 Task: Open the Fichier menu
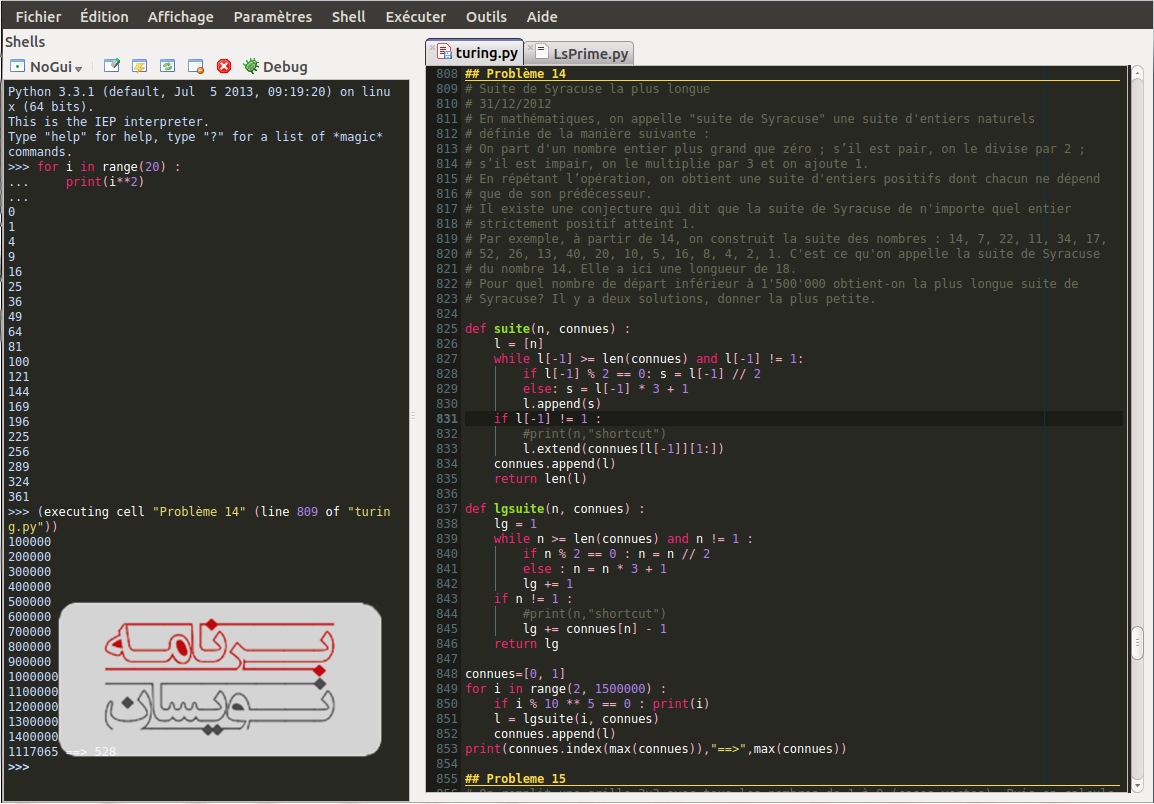pos(38,16)
